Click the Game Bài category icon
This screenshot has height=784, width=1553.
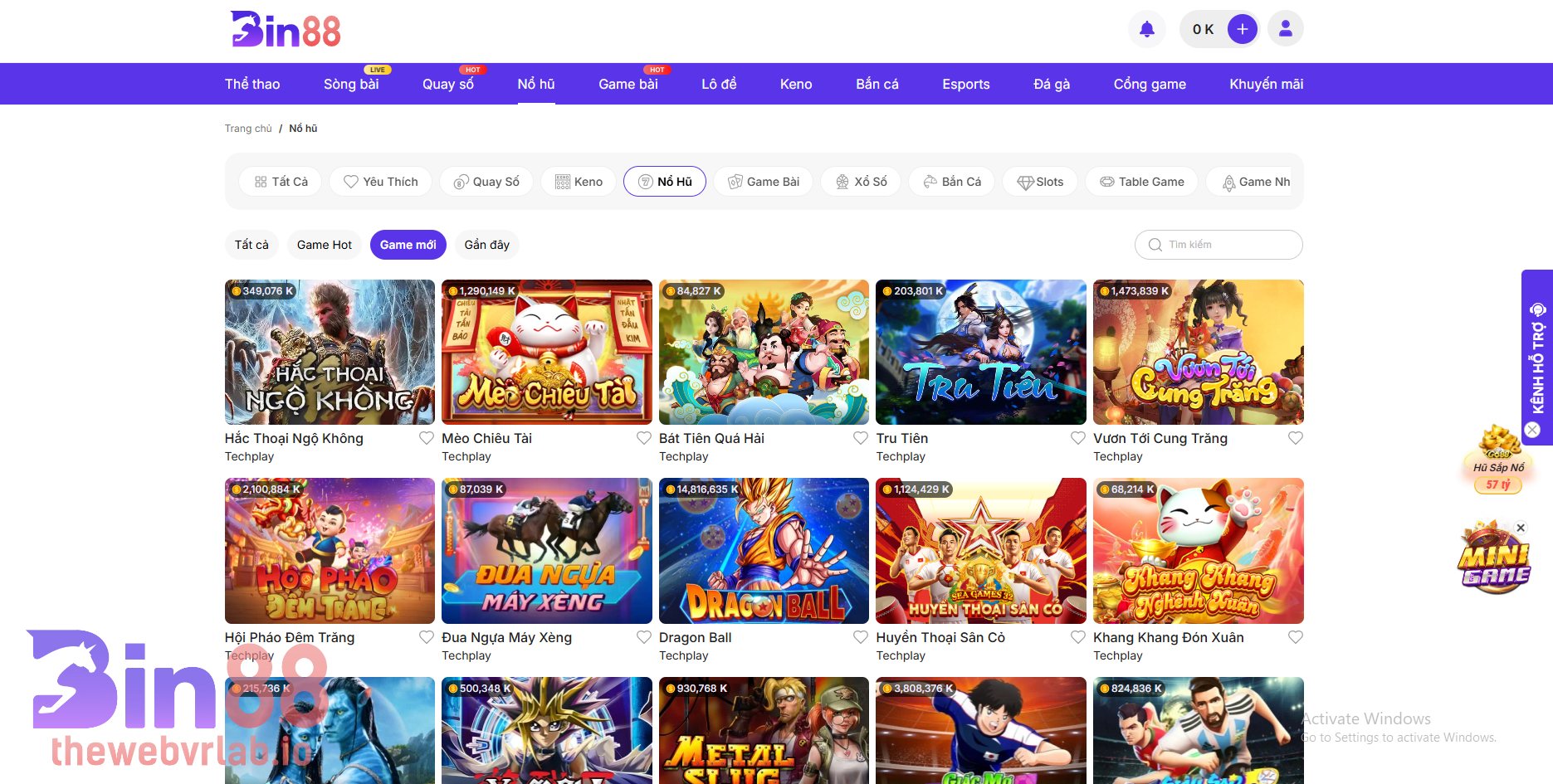(737, 181)
